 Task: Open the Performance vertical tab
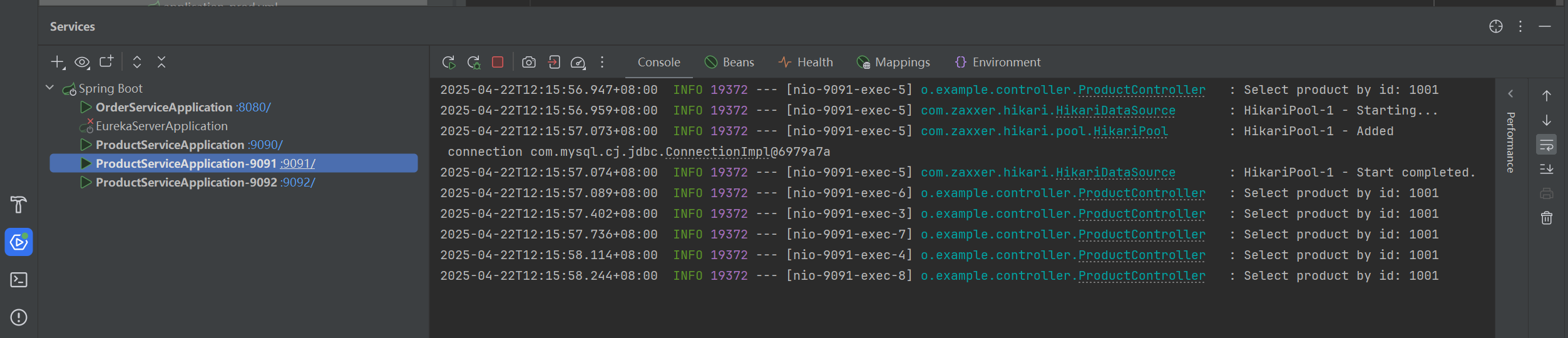click(1510, 142)
